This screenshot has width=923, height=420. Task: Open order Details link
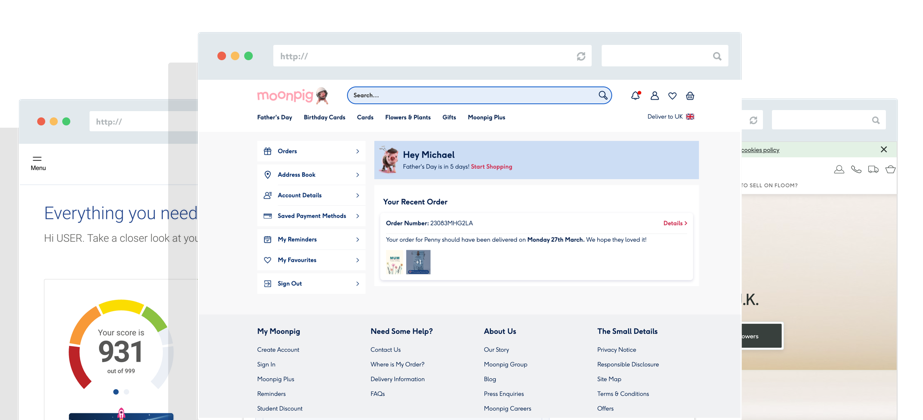[x=675, y=223]
